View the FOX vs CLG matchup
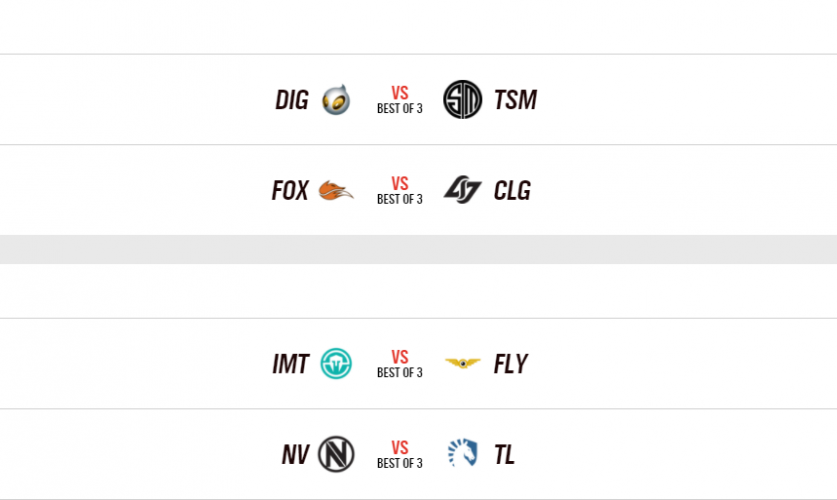 coord(400,190)
